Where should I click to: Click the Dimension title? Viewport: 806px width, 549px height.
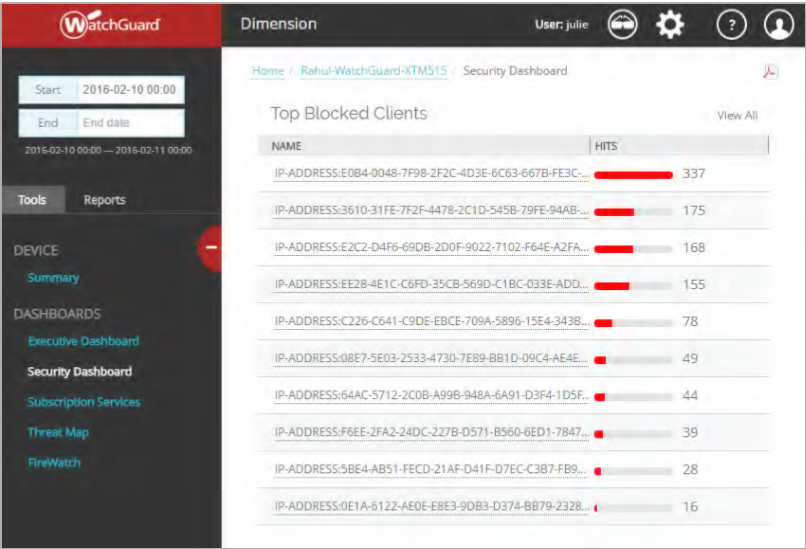[x=279, y=24]
